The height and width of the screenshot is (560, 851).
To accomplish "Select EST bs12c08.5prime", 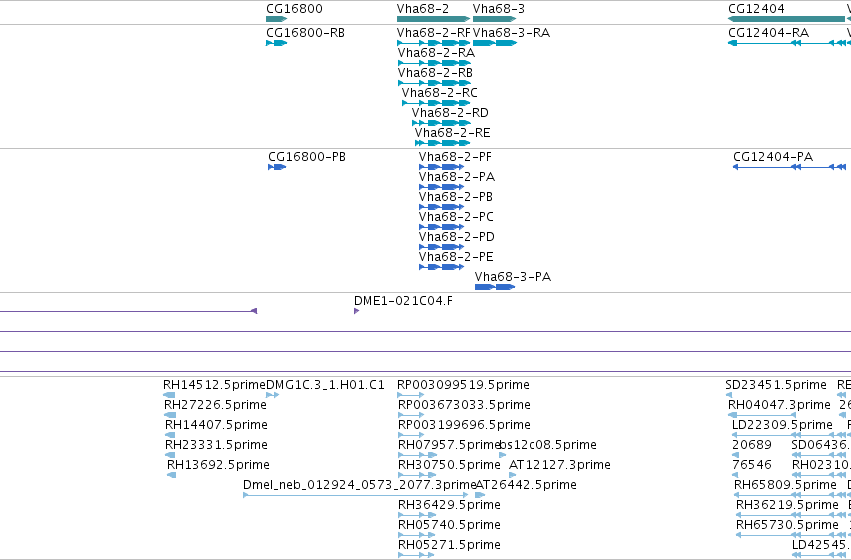I will 548,445.
